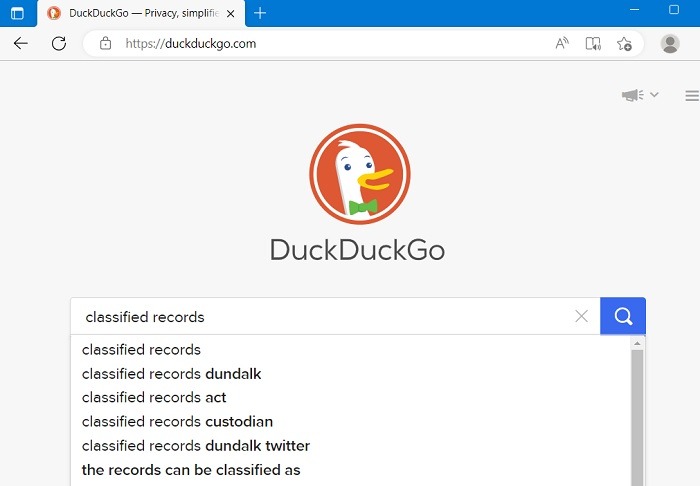This screenshot has height=486, width=700.
Task: Select suggestion 'classified records dundalk'
Action: click(351, 374)
